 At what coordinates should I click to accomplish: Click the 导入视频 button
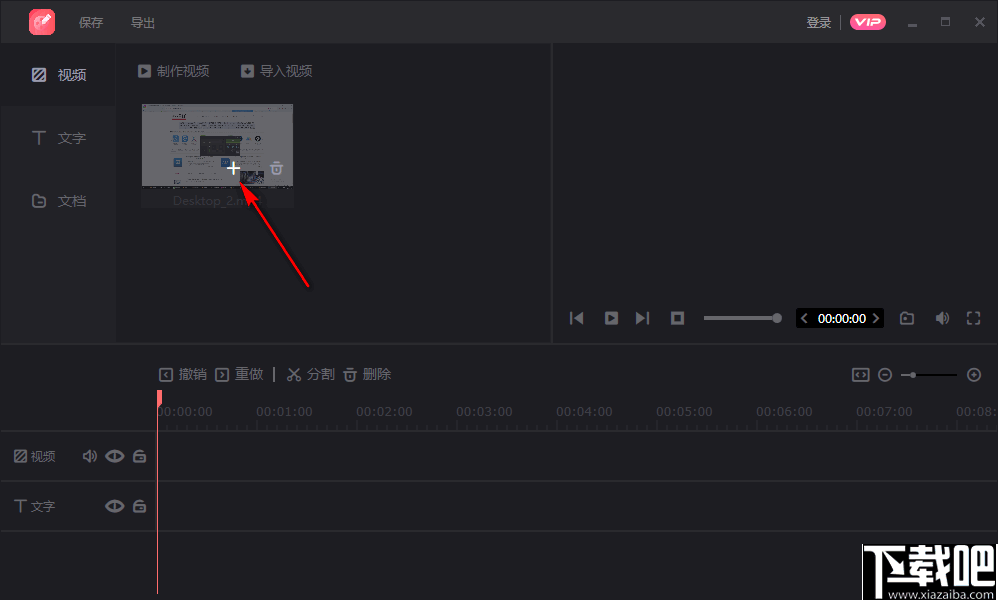[277, 71]
